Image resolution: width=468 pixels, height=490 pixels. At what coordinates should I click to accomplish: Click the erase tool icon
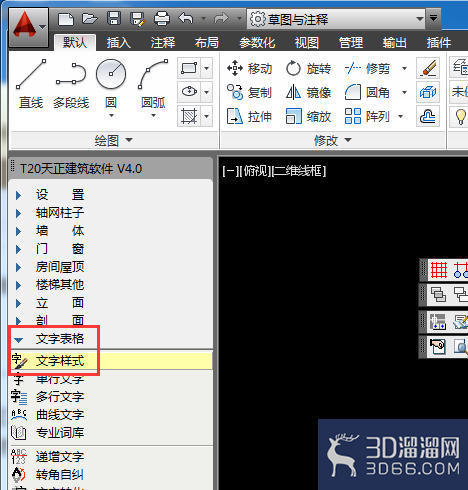pyautogui.click(x=428, y=68)
